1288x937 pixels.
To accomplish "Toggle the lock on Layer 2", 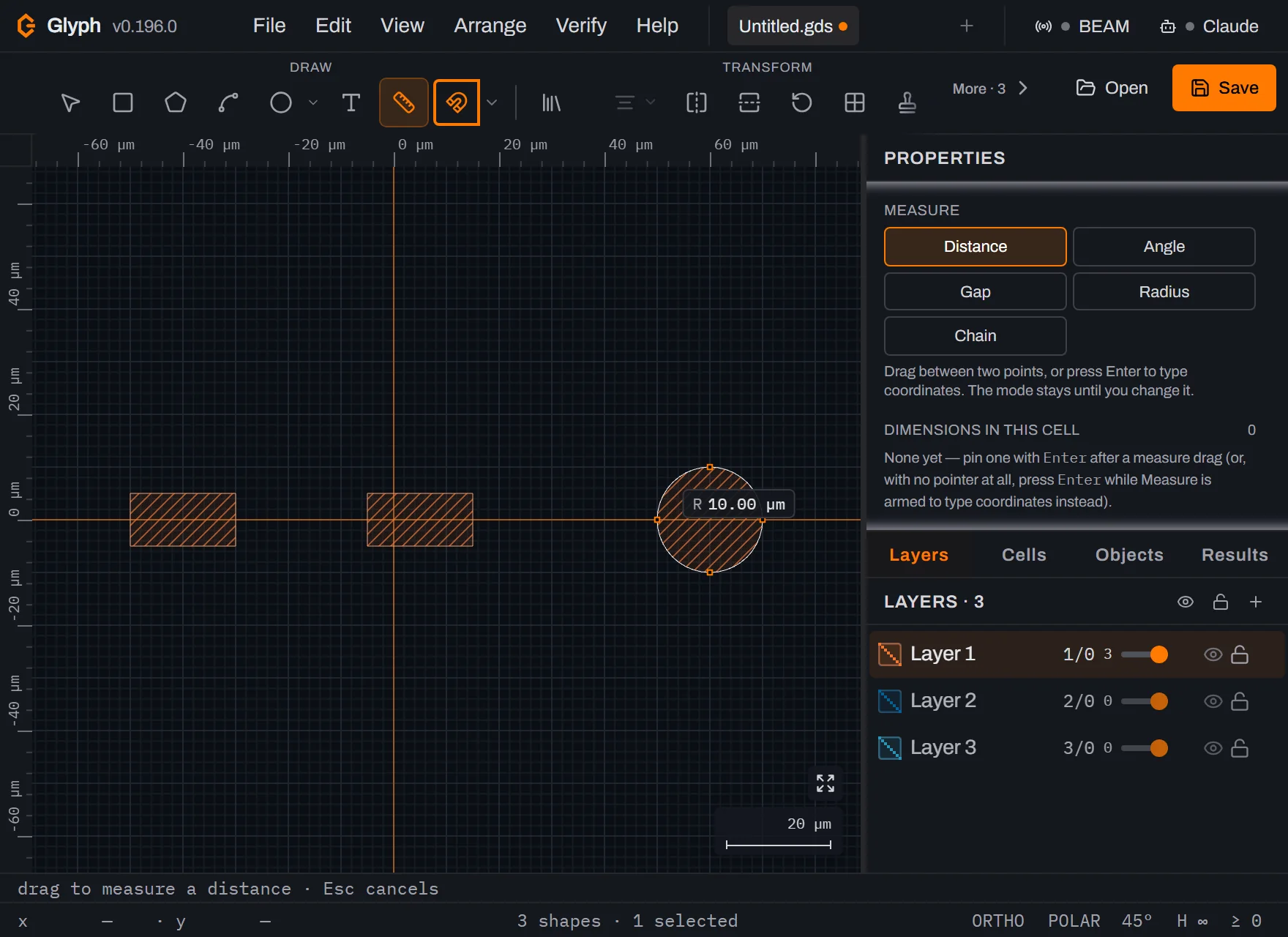I will (1240, 701).
